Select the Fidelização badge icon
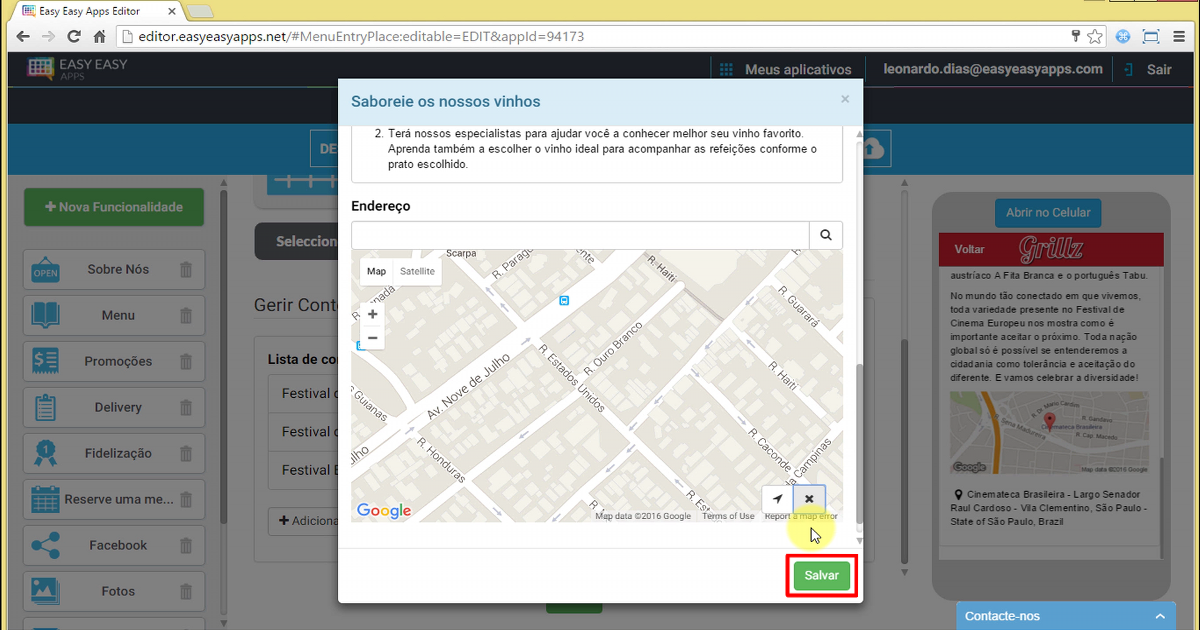1200x630 pixels. pos(45,453)
